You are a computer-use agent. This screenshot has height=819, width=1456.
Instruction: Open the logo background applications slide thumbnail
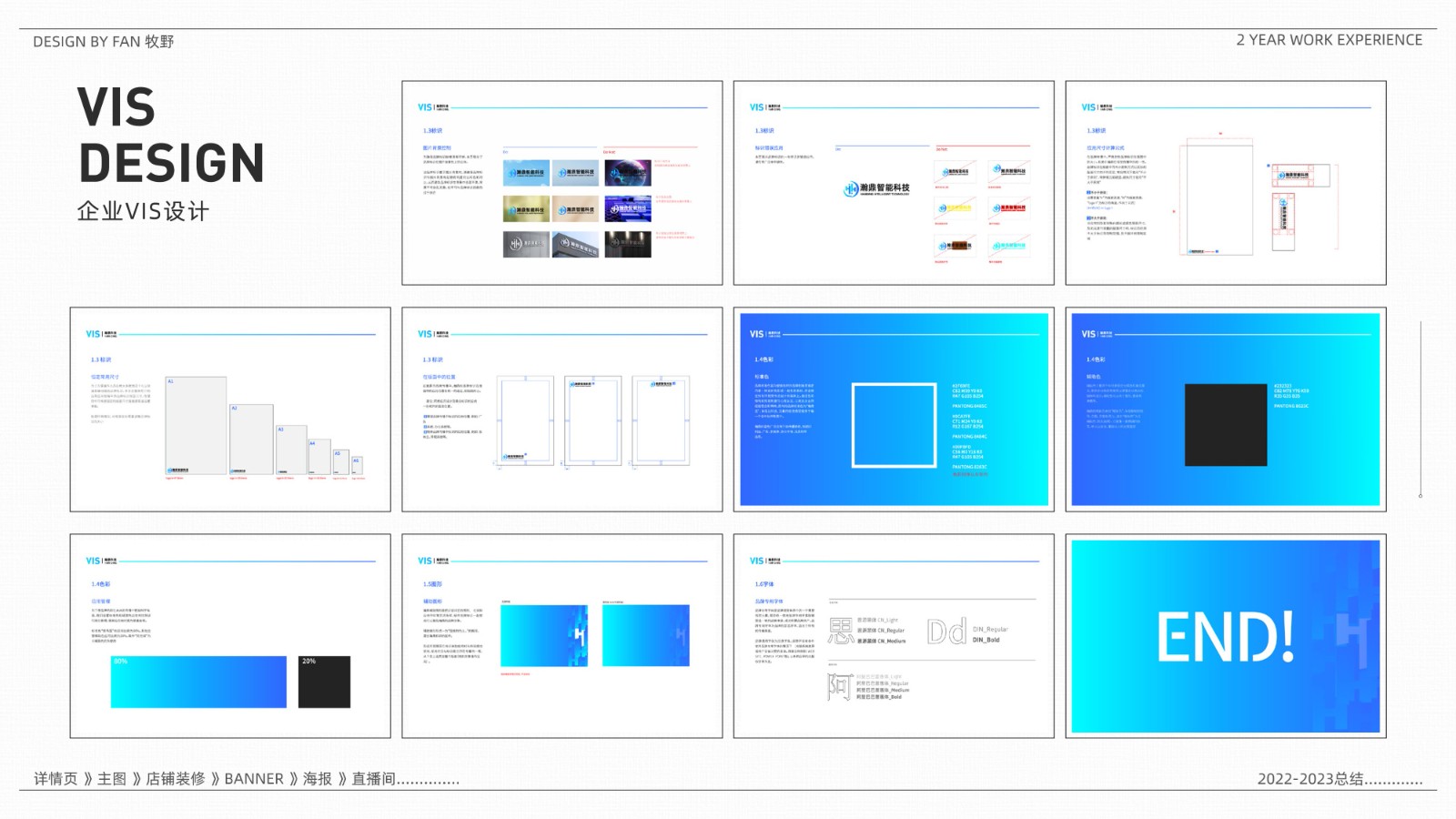point(561,183)
